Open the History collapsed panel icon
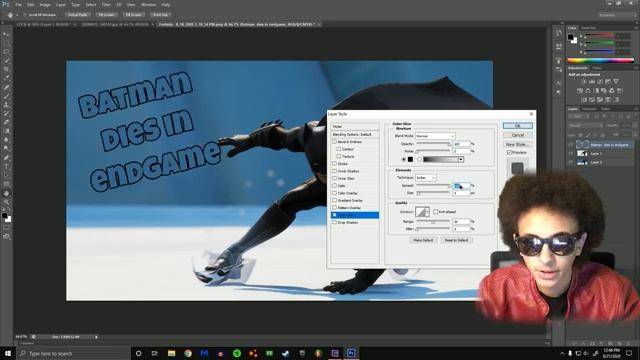Viewport: 640px width, 360px height. coord(558,34)
